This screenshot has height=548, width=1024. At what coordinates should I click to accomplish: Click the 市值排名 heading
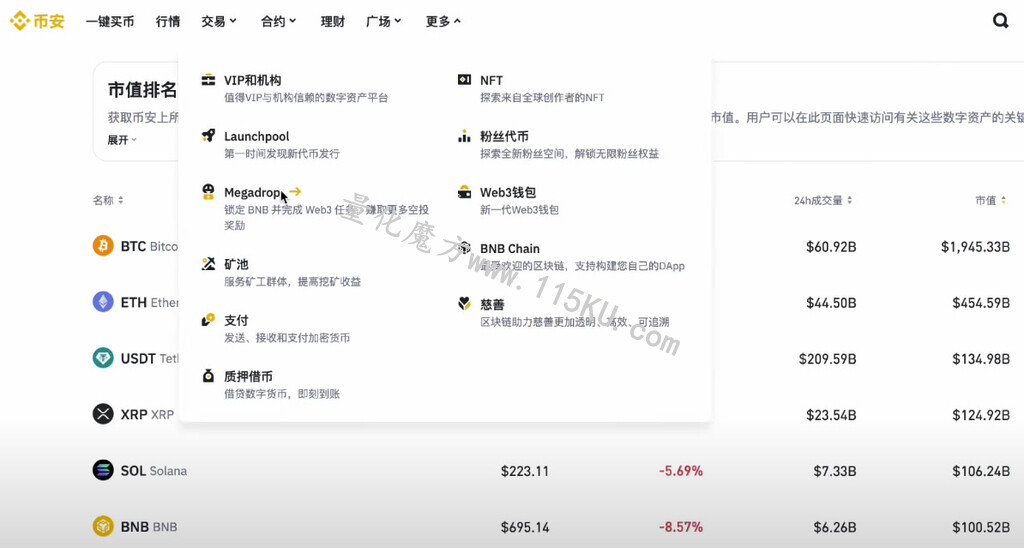pos(142,89)
